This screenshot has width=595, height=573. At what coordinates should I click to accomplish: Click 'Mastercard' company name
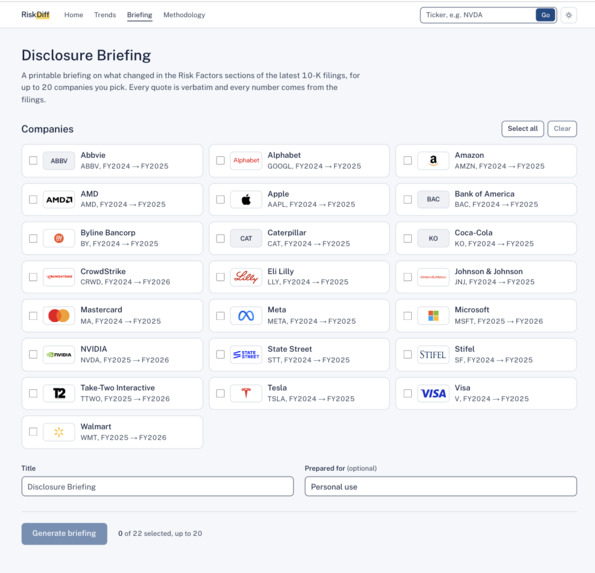tap(101, 310)
